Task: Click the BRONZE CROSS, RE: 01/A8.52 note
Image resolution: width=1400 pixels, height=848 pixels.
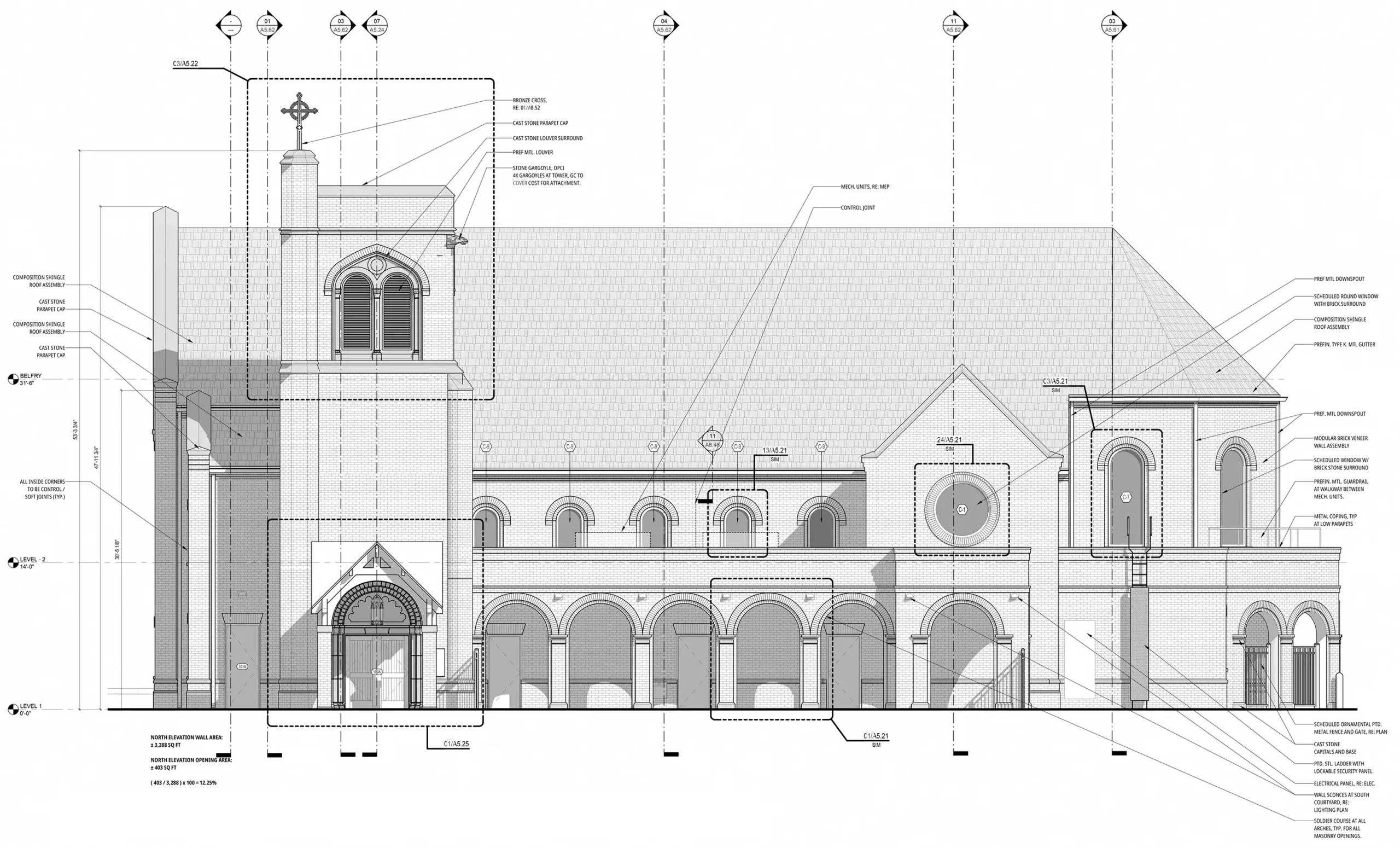Action: pos(529,104)
